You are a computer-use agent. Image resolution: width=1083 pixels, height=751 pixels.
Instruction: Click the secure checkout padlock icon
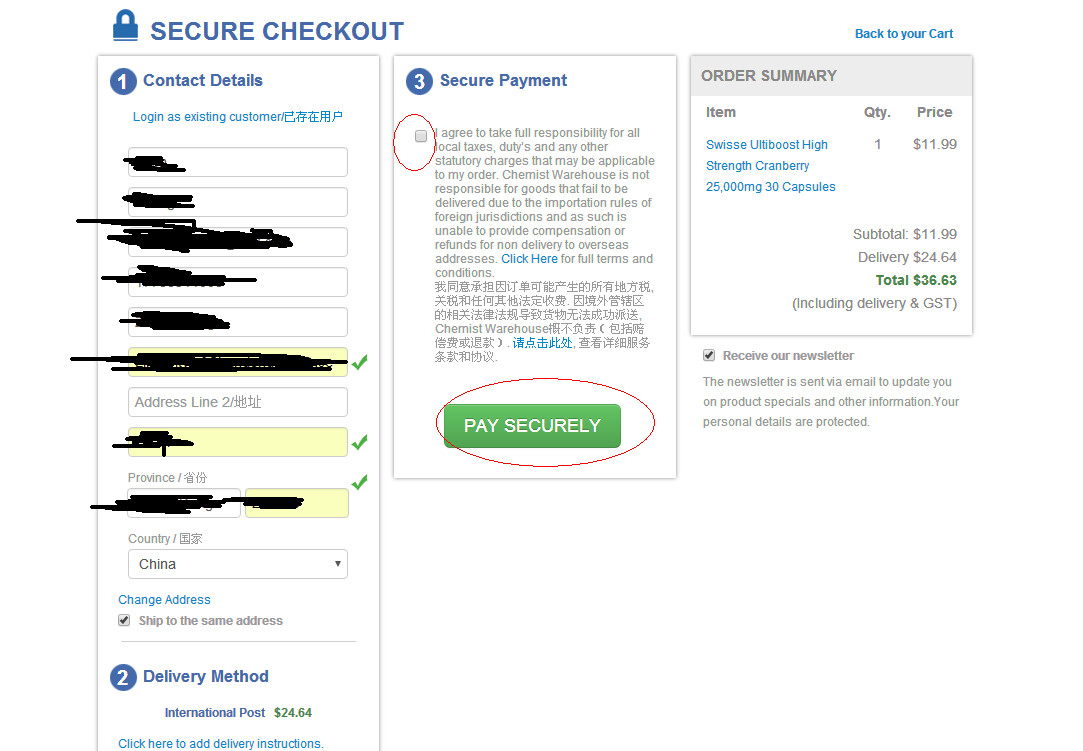click(125, 25)
